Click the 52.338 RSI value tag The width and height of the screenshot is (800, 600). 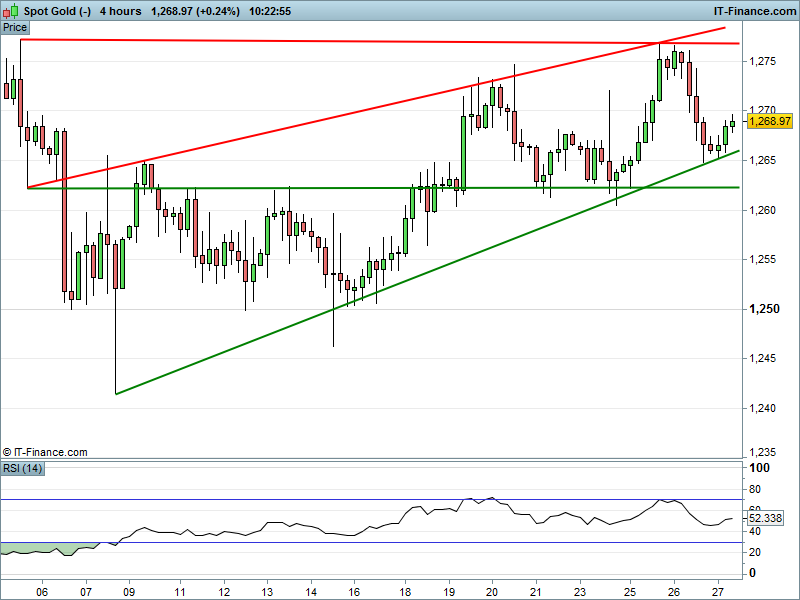[765, 518]
